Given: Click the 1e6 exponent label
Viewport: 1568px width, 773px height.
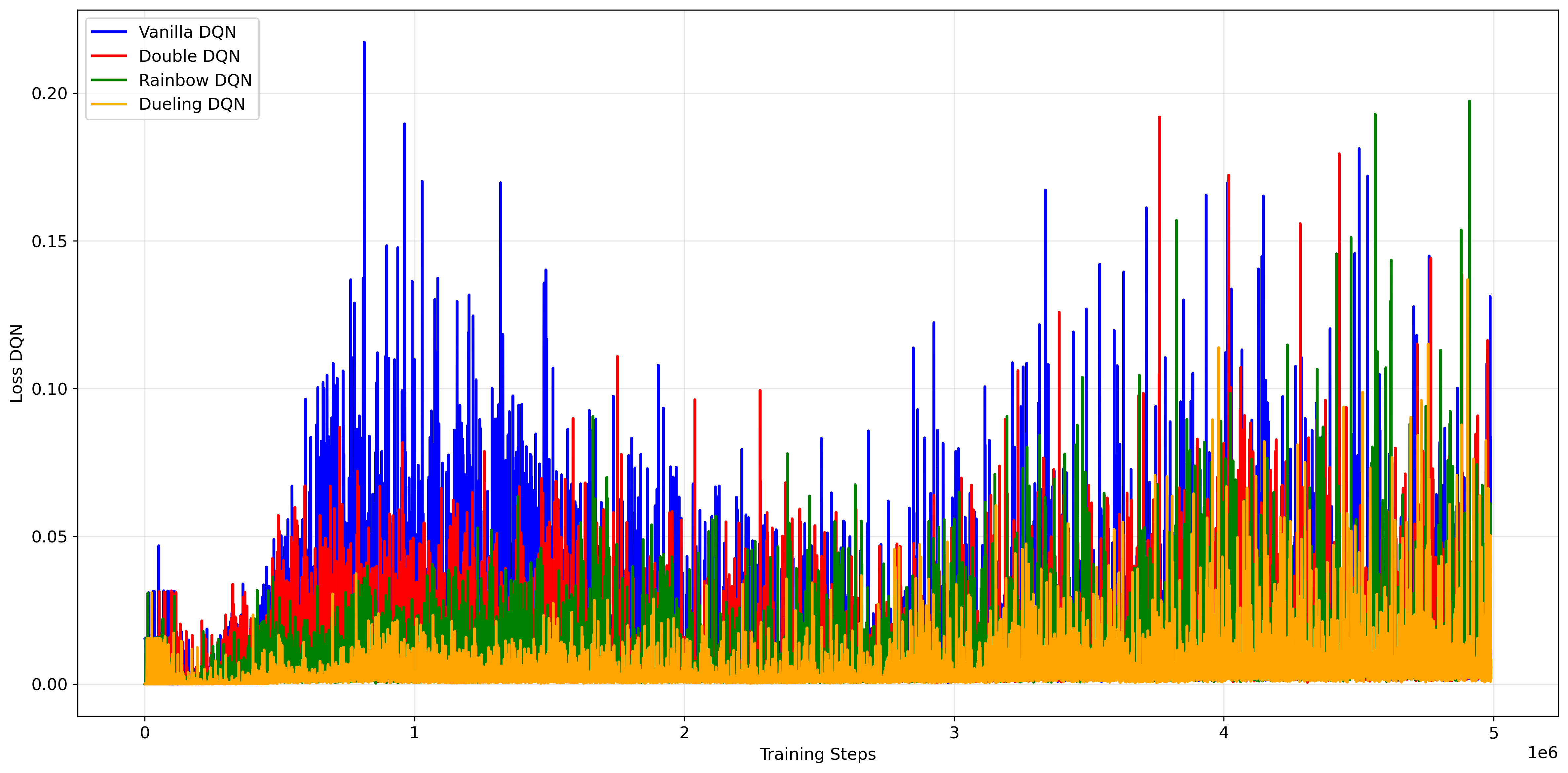Looking at the screenshot, I should point(1542,753).
